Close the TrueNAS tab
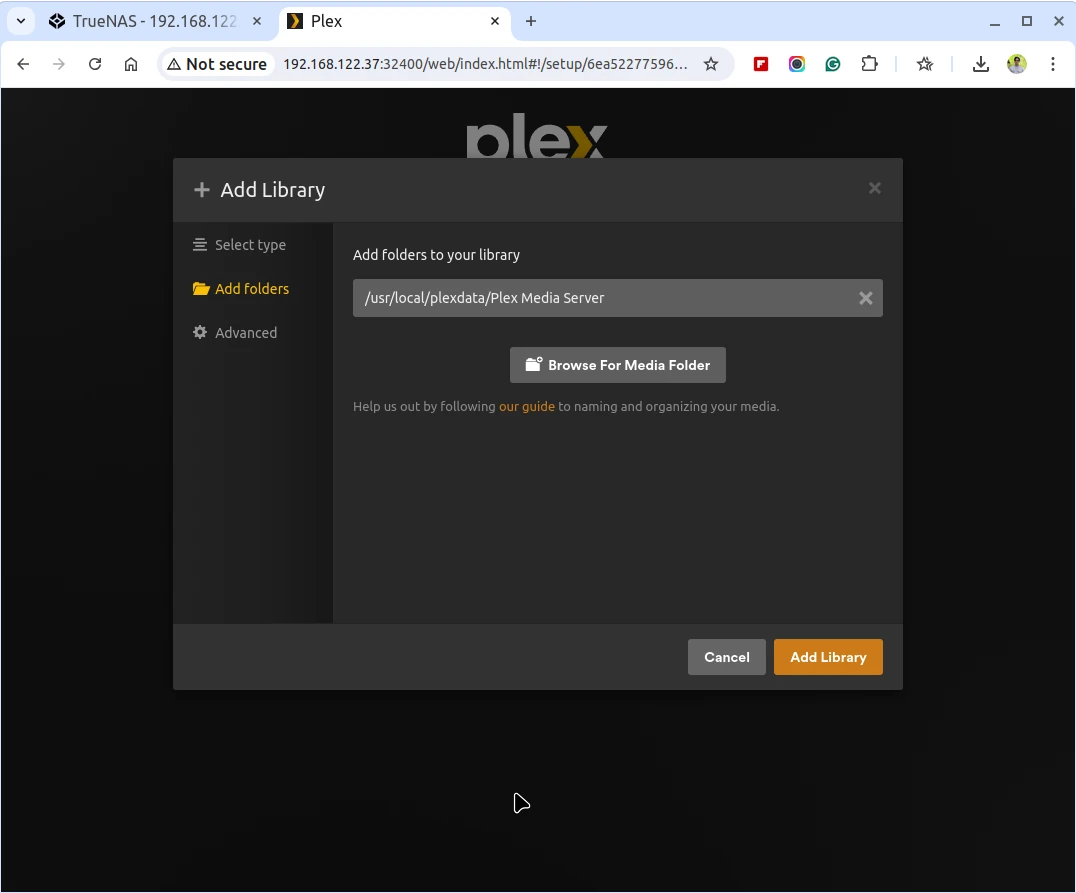Image resolution: width=1076 pixels, height=893 pixels. (x=257, y=21)
